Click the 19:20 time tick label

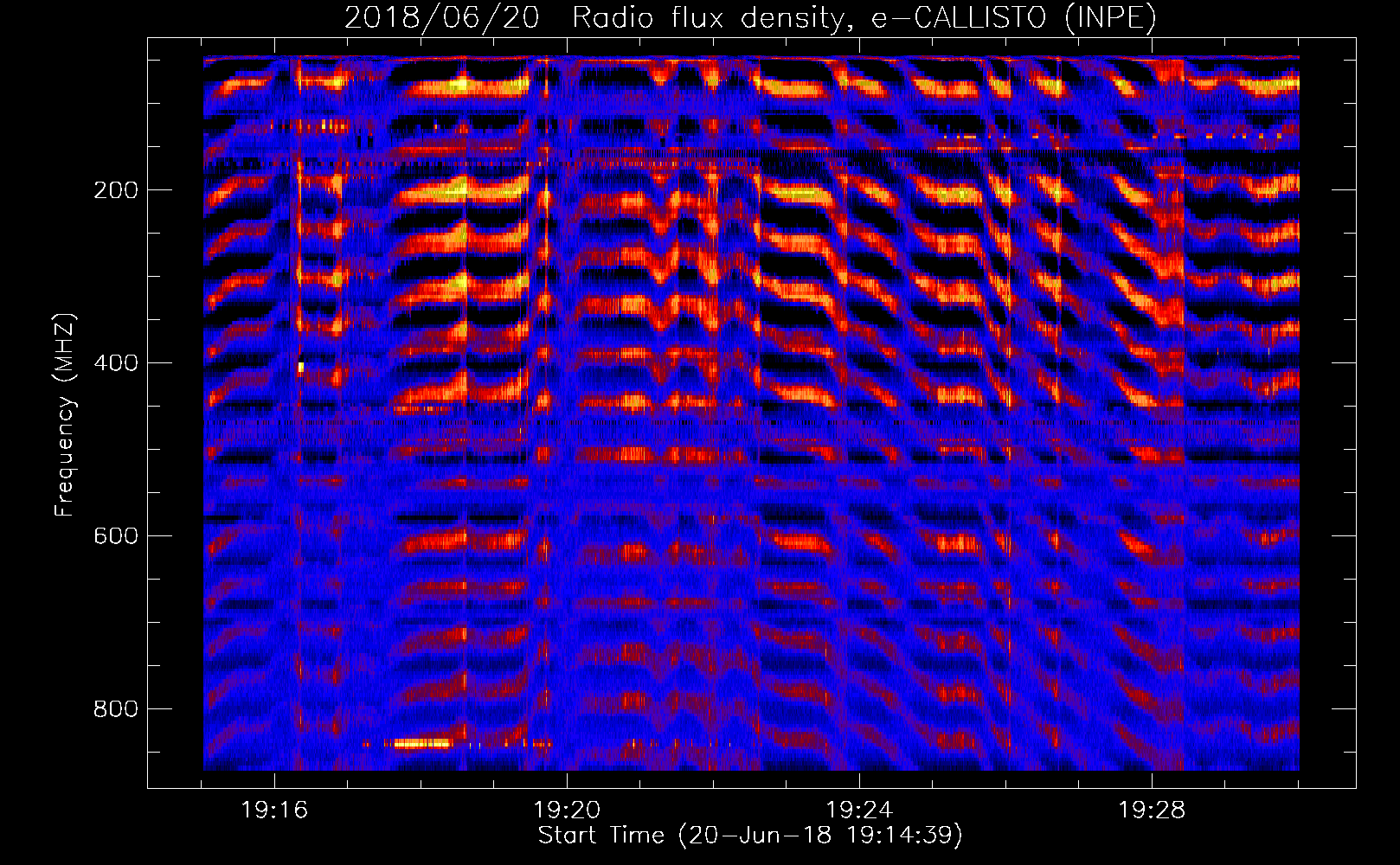[x=567, y=811]
